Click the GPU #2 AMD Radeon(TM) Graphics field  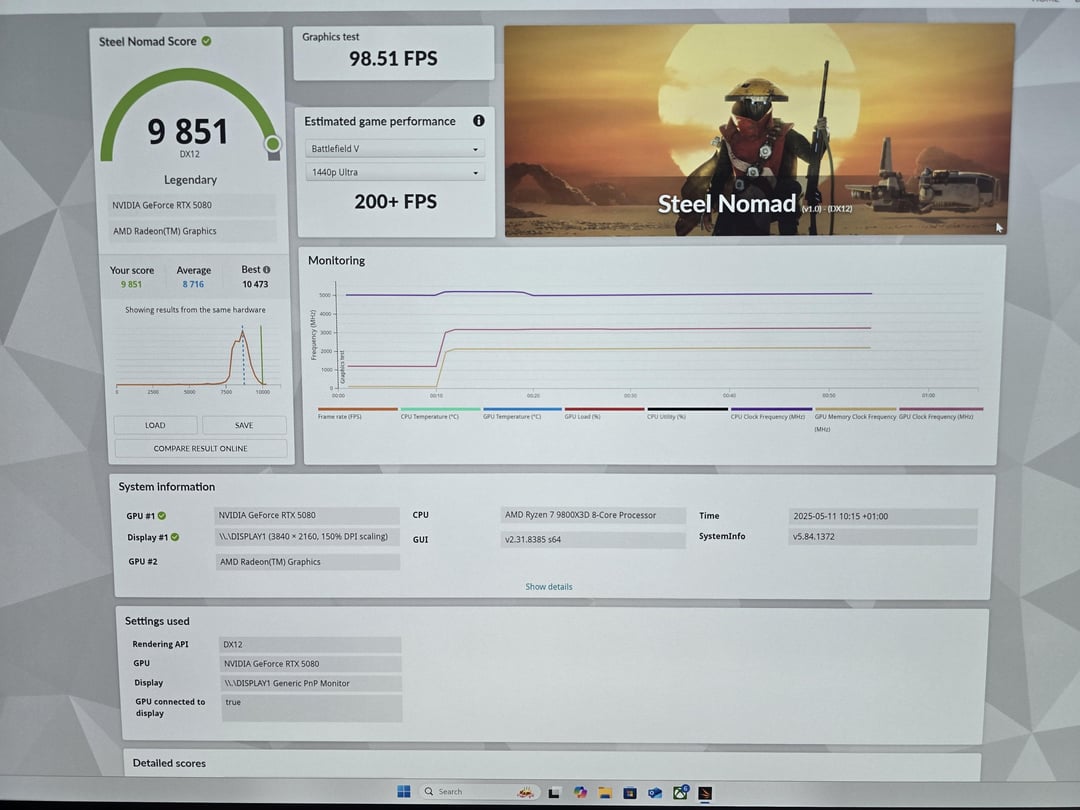(308, 561)
